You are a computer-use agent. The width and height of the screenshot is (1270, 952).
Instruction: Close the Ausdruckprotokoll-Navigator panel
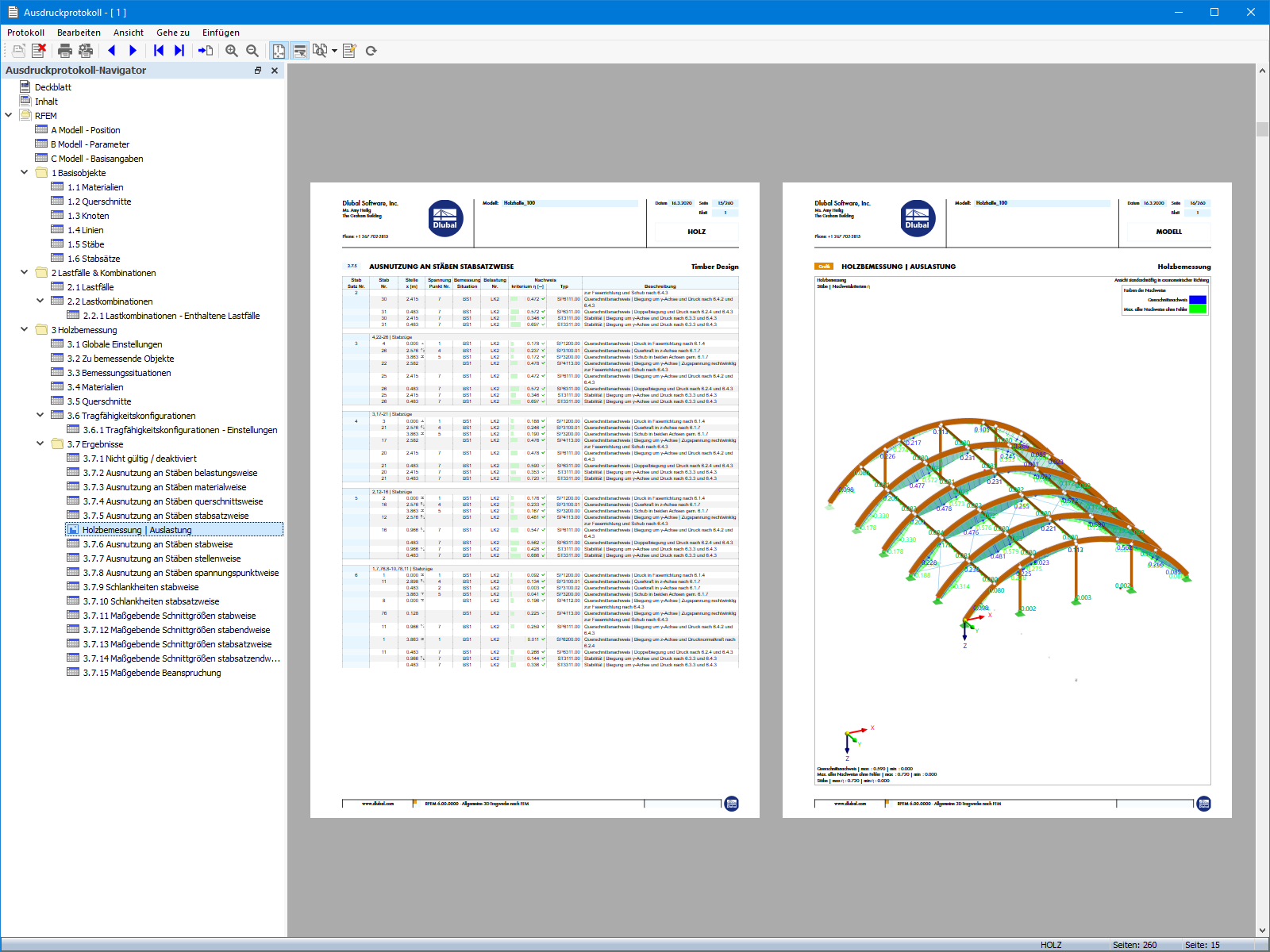275,71
